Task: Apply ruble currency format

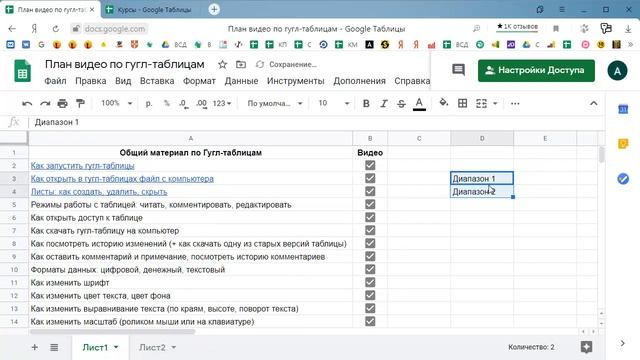Action: (149, 104)
